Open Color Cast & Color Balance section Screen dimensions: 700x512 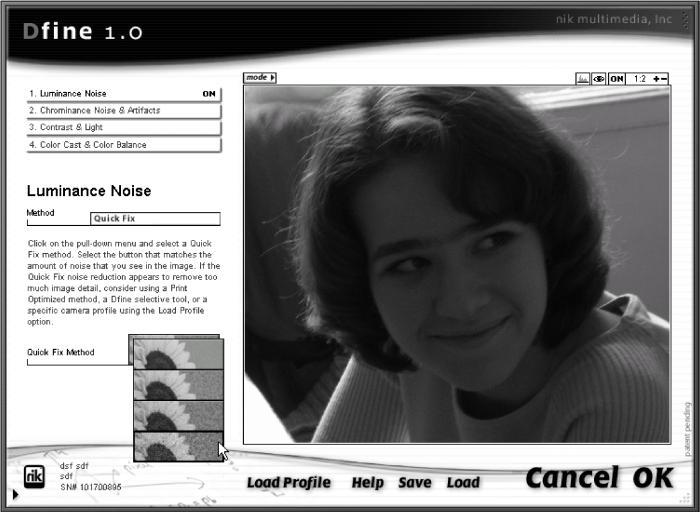pyautogui.click(x=124, y=145)
